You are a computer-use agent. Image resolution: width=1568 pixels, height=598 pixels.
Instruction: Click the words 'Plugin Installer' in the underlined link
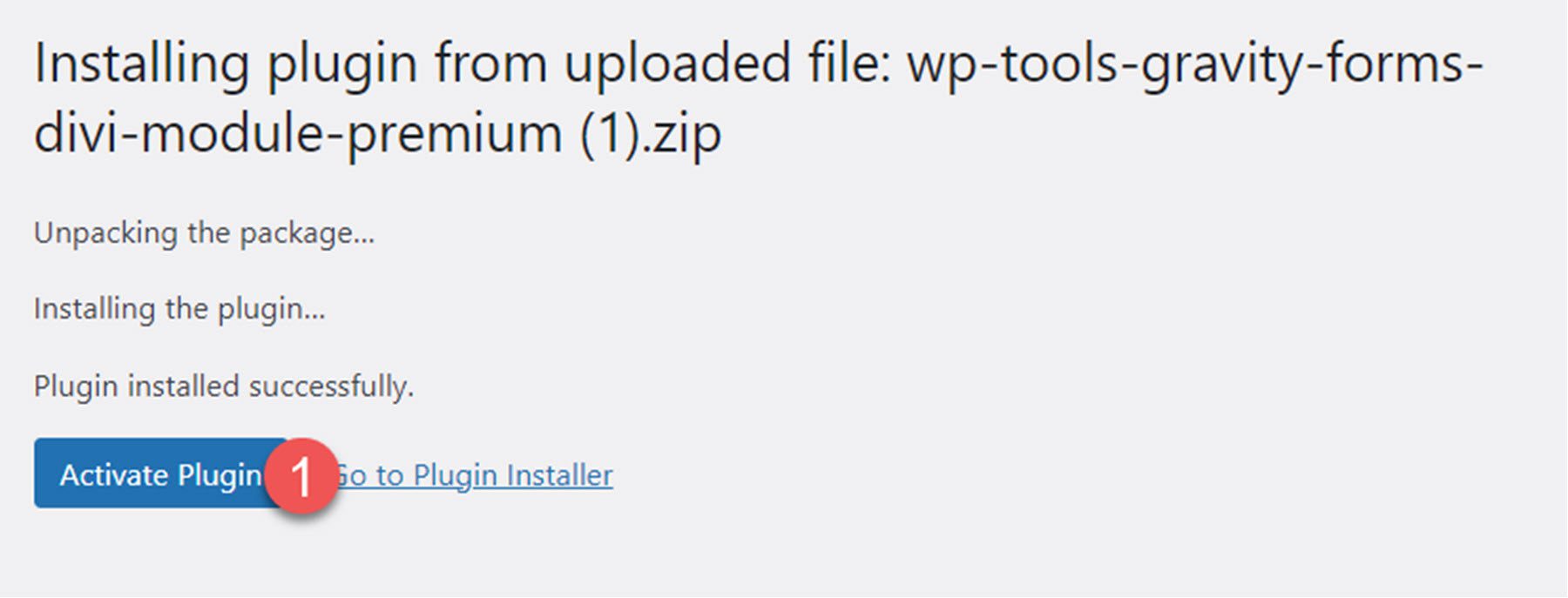[x=512, y=475]
